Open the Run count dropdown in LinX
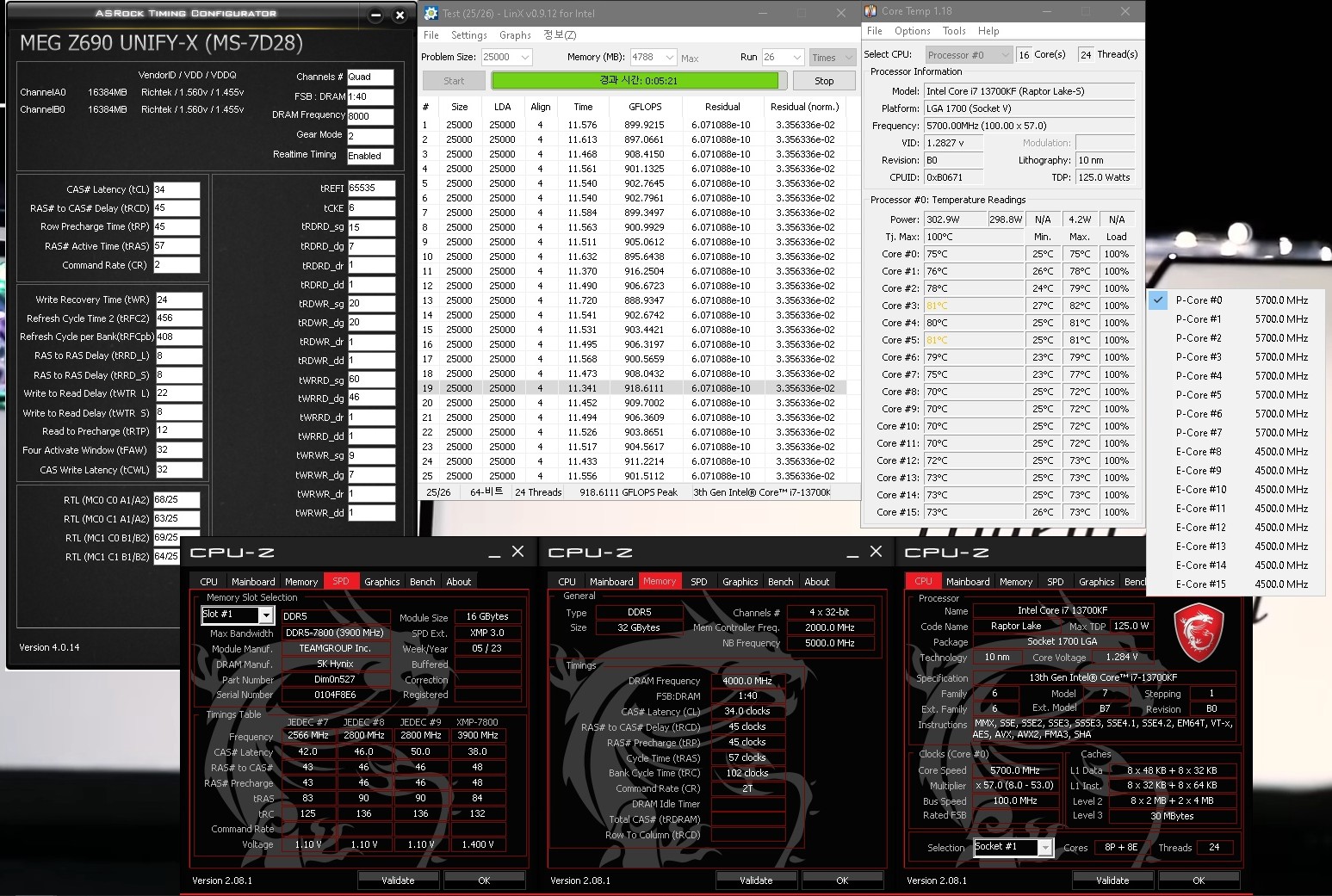The image size is (1332, 896). [797, 57]
